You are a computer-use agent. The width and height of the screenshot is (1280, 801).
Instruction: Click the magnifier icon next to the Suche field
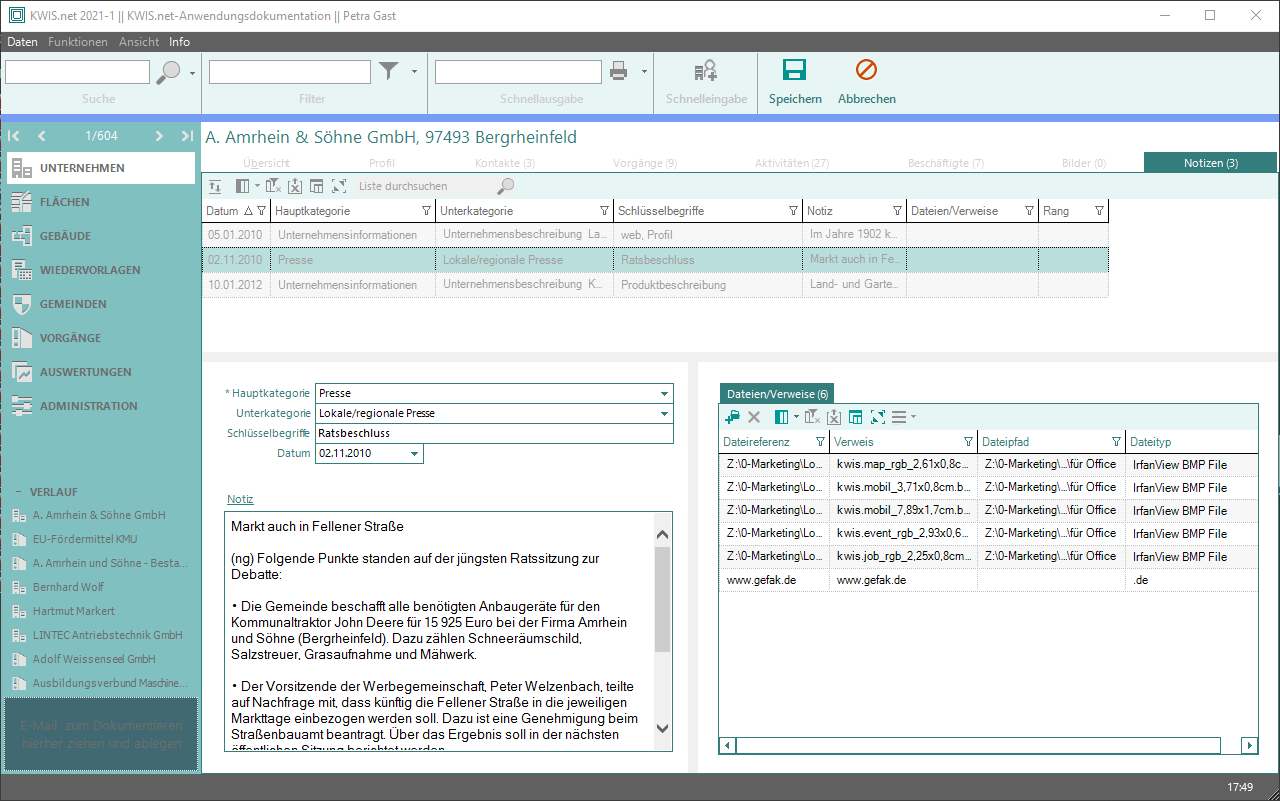click(169, 72)
